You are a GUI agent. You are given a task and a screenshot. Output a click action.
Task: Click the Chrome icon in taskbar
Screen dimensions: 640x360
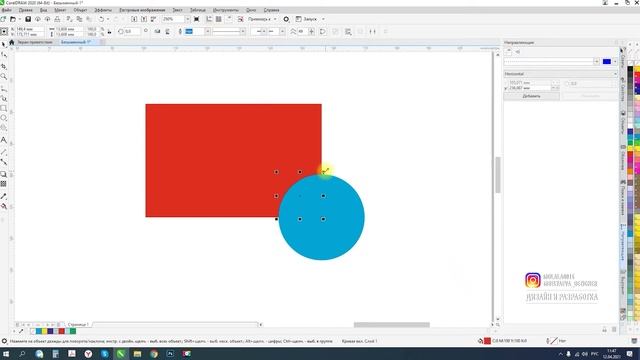pos(153,354)
